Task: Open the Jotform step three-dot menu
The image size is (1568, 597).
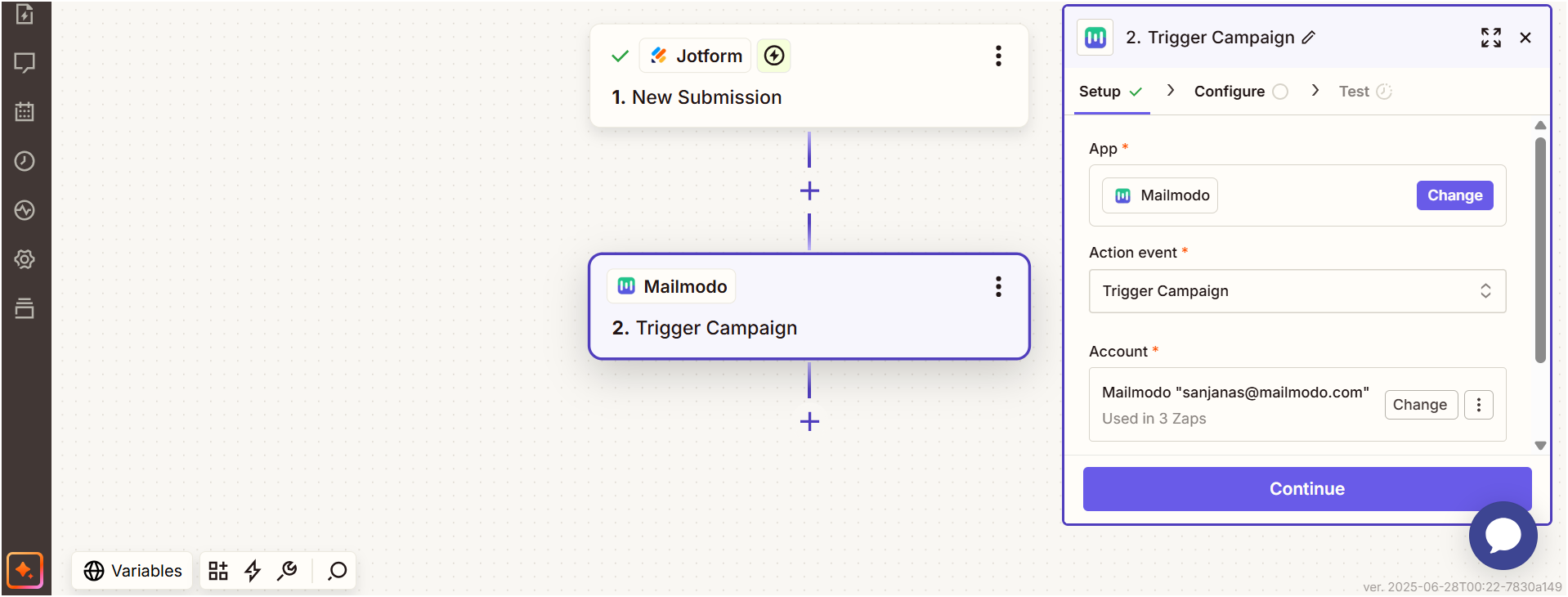Action: [x=998, y=56]
